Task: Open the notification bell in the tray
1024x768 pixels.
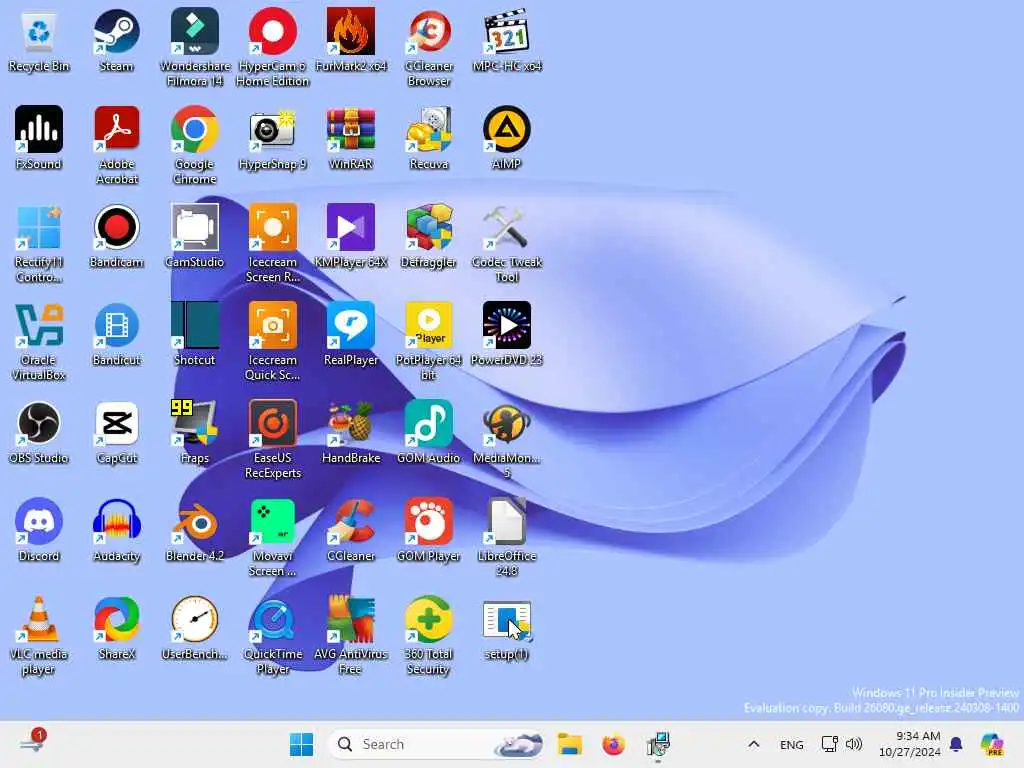Action: pos(956,744)
